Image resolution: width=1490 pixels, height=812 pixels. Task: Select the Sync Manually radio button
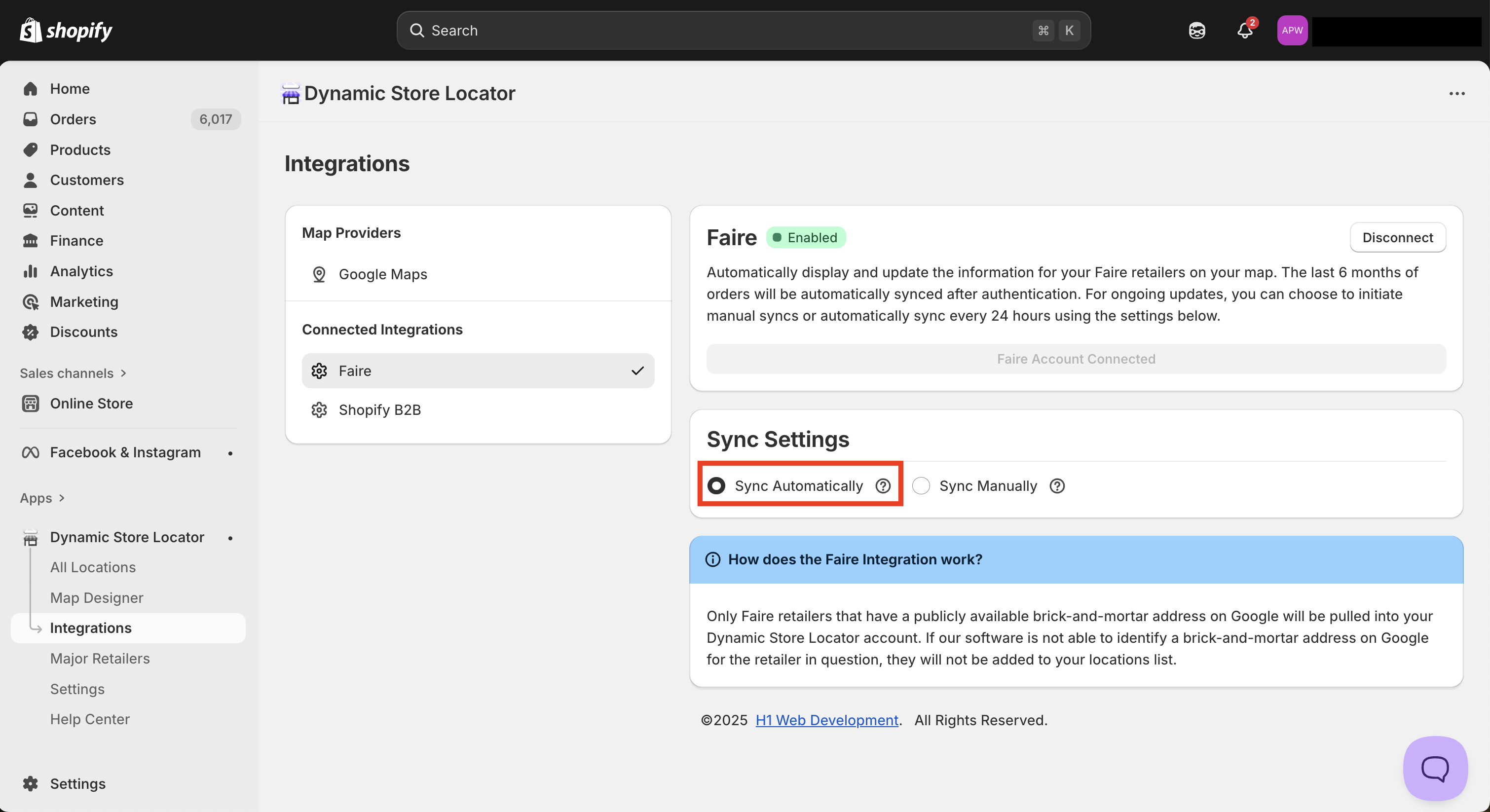pos(921,486)
